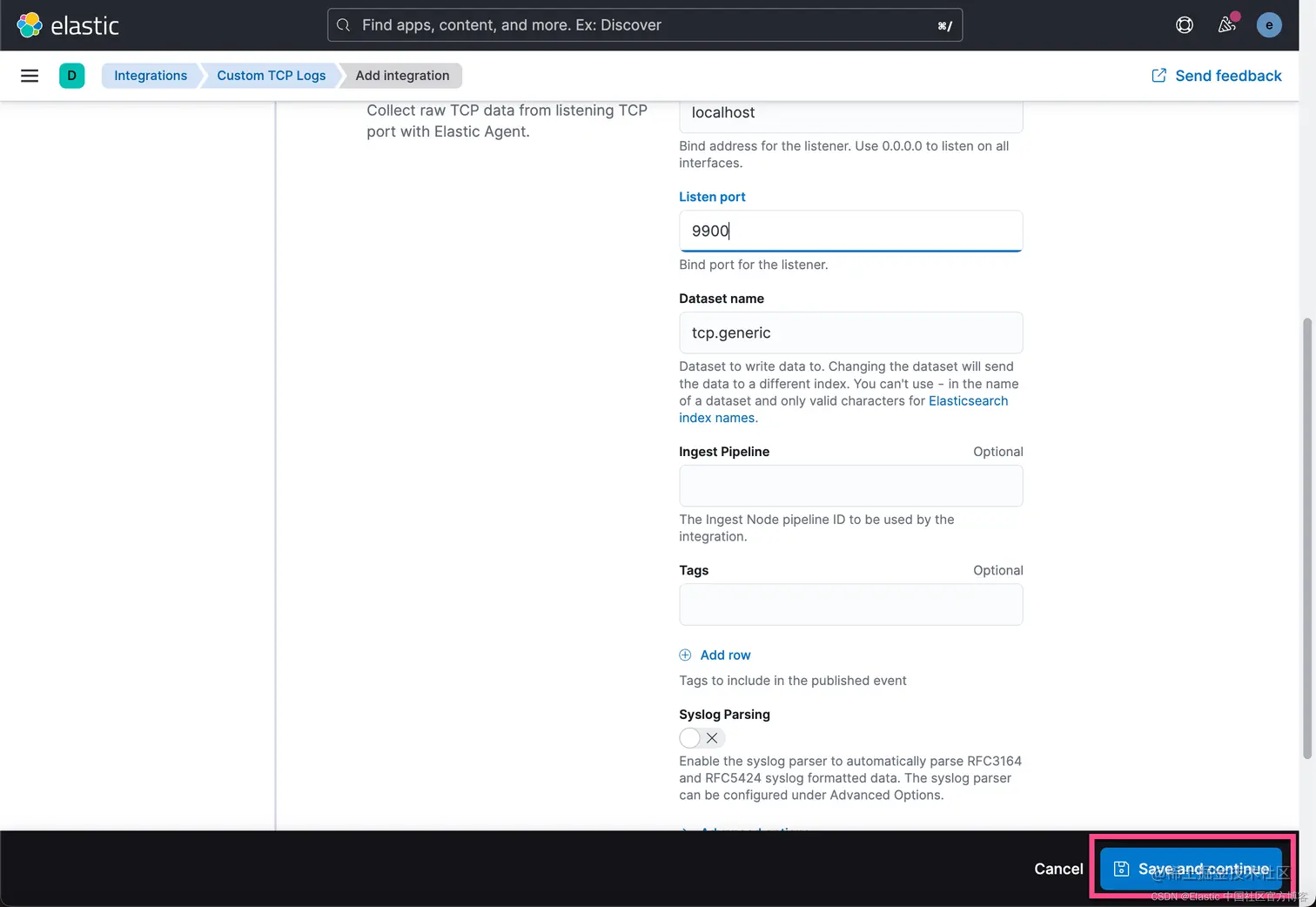Click the Listen port label

coord(712,197)
